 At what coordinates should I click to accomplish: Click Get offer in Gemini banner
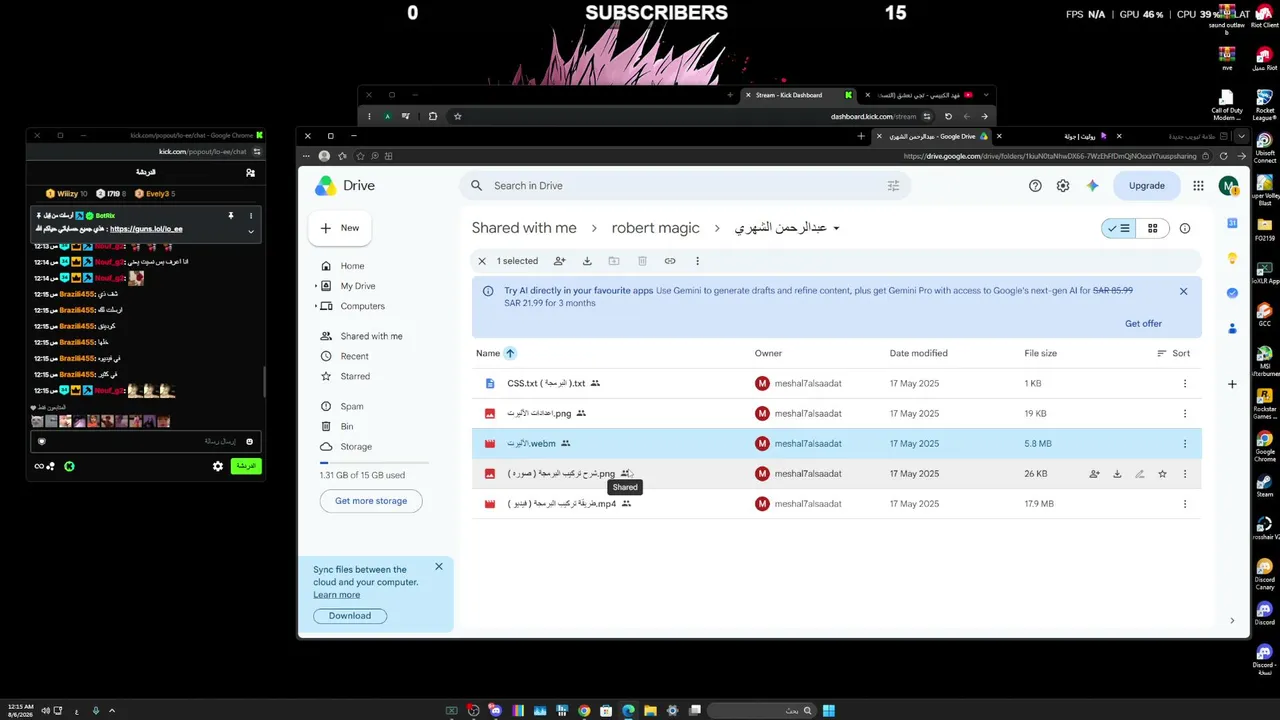click(x=1143, y=324)
